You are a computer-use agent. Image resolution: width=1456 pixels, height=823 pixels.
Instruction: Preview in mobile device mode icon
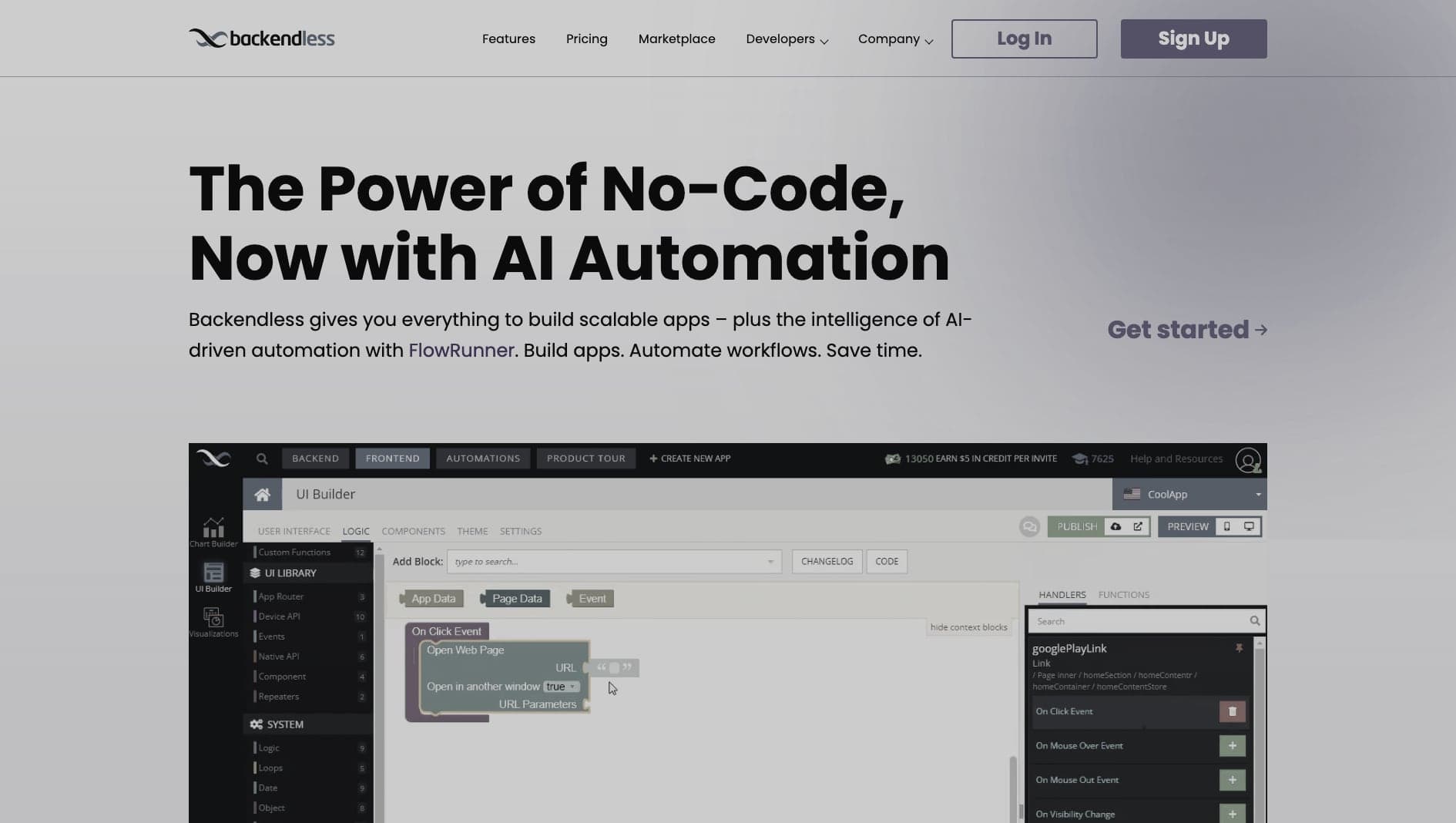1227,526
